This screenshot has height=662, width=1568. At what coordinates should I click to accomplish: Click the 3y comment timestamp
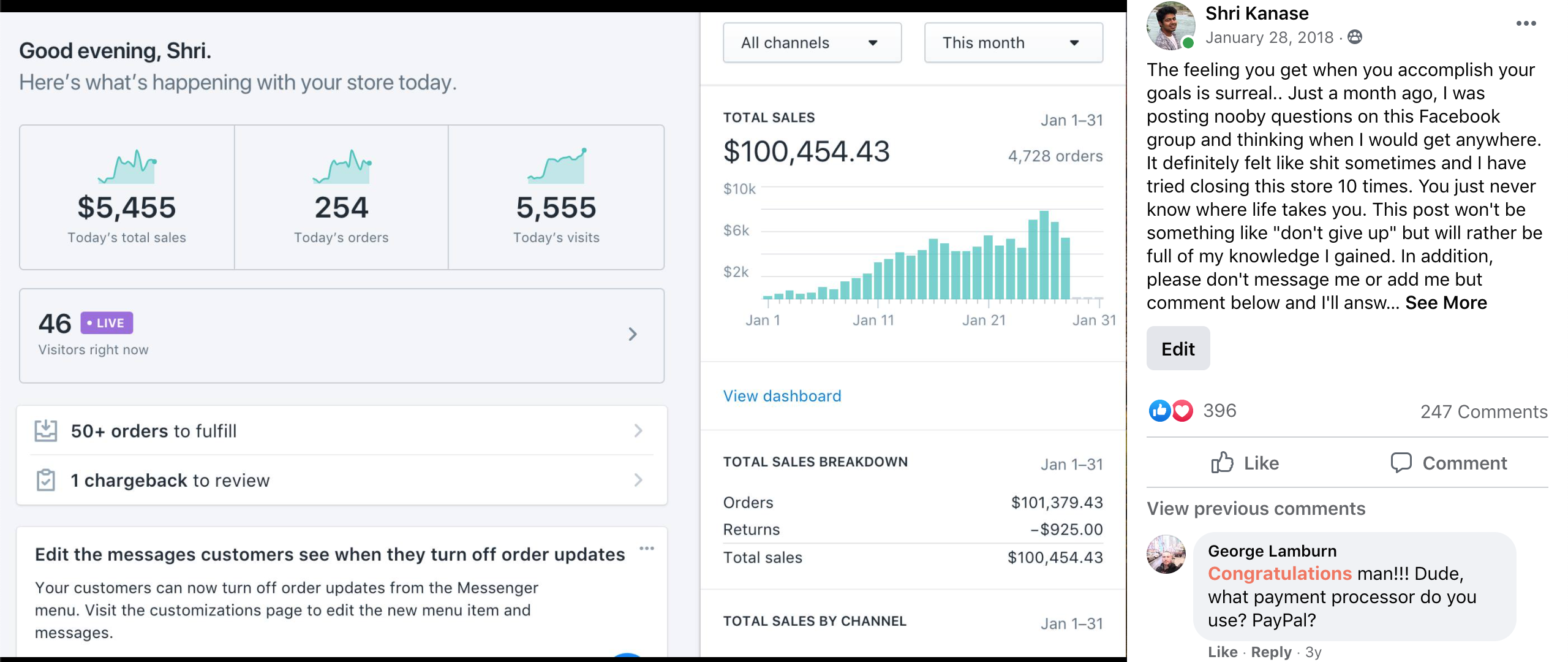[1313, 652]
